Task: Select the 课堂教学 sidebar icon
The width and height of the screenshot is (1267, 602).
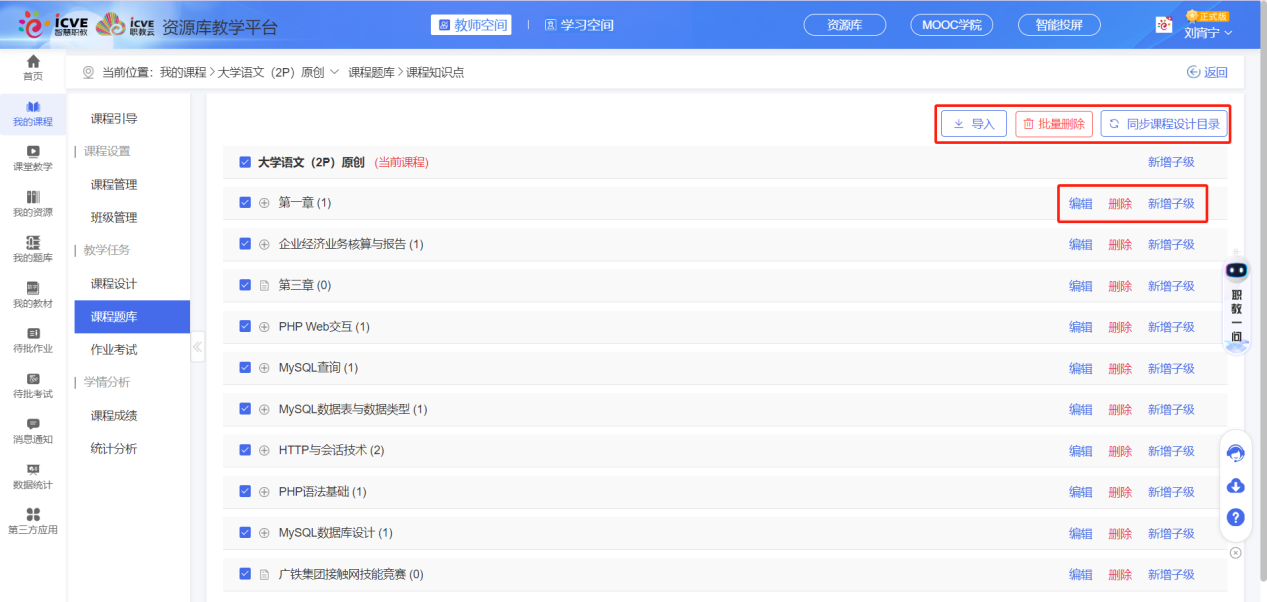Action: pyautogui.click(x=32, y=157)
